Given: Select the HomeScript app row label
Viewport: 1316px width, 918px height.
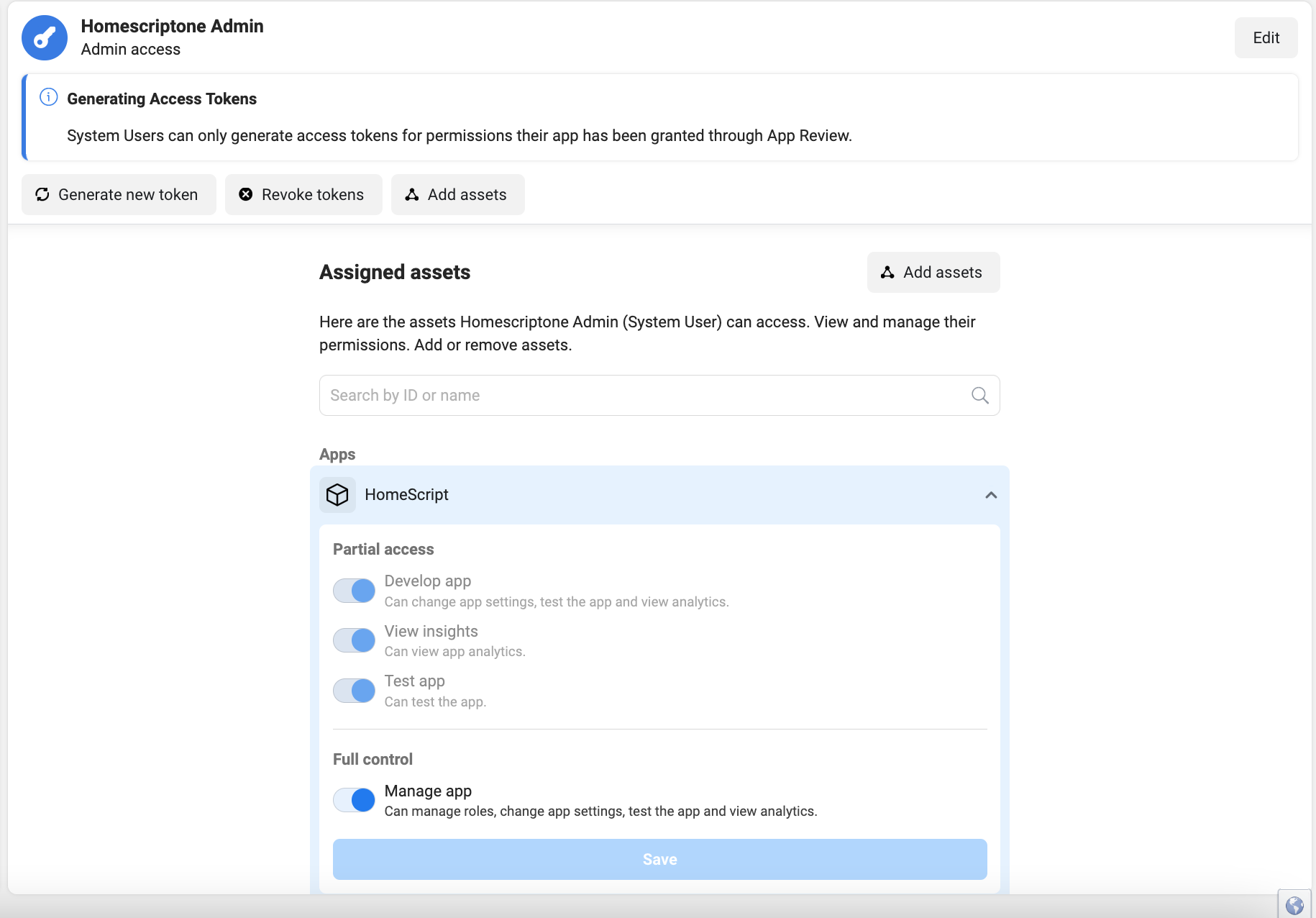Looking at the screenshot, I should click(406, 494).
